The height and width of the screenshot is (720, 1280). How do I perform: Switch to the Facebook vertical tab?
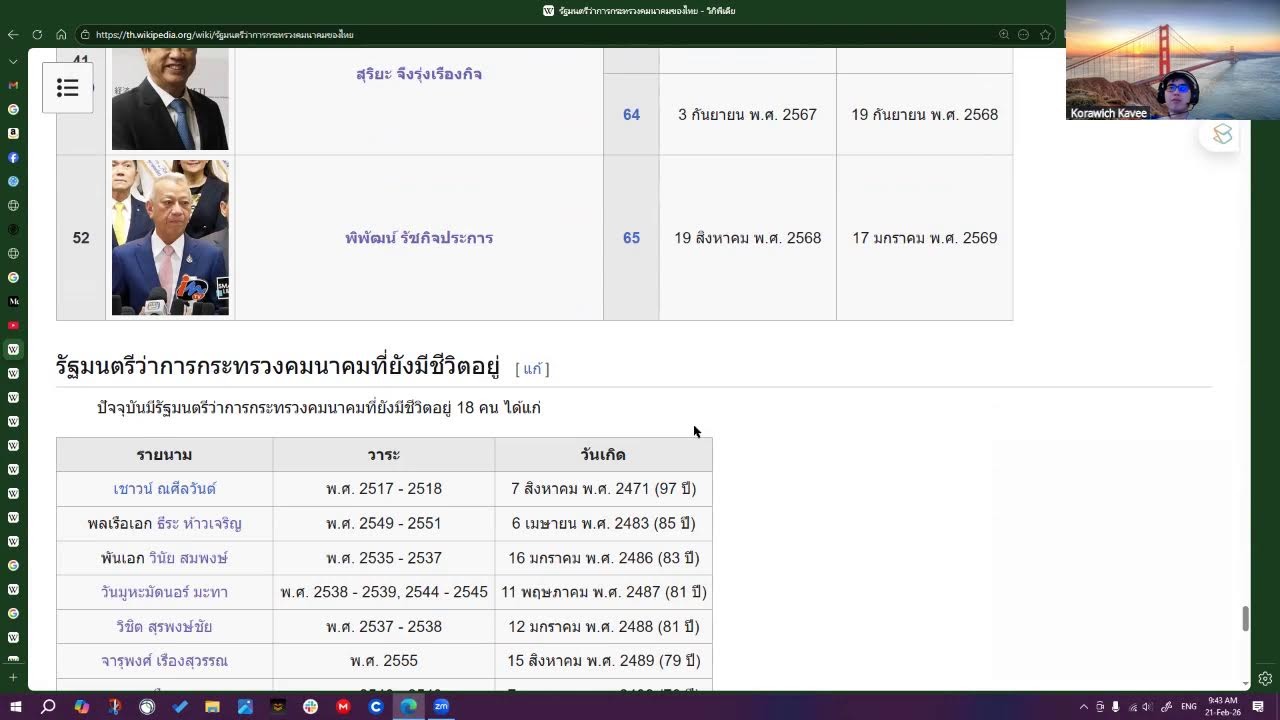pyautogui.click(x=13, y=158)
